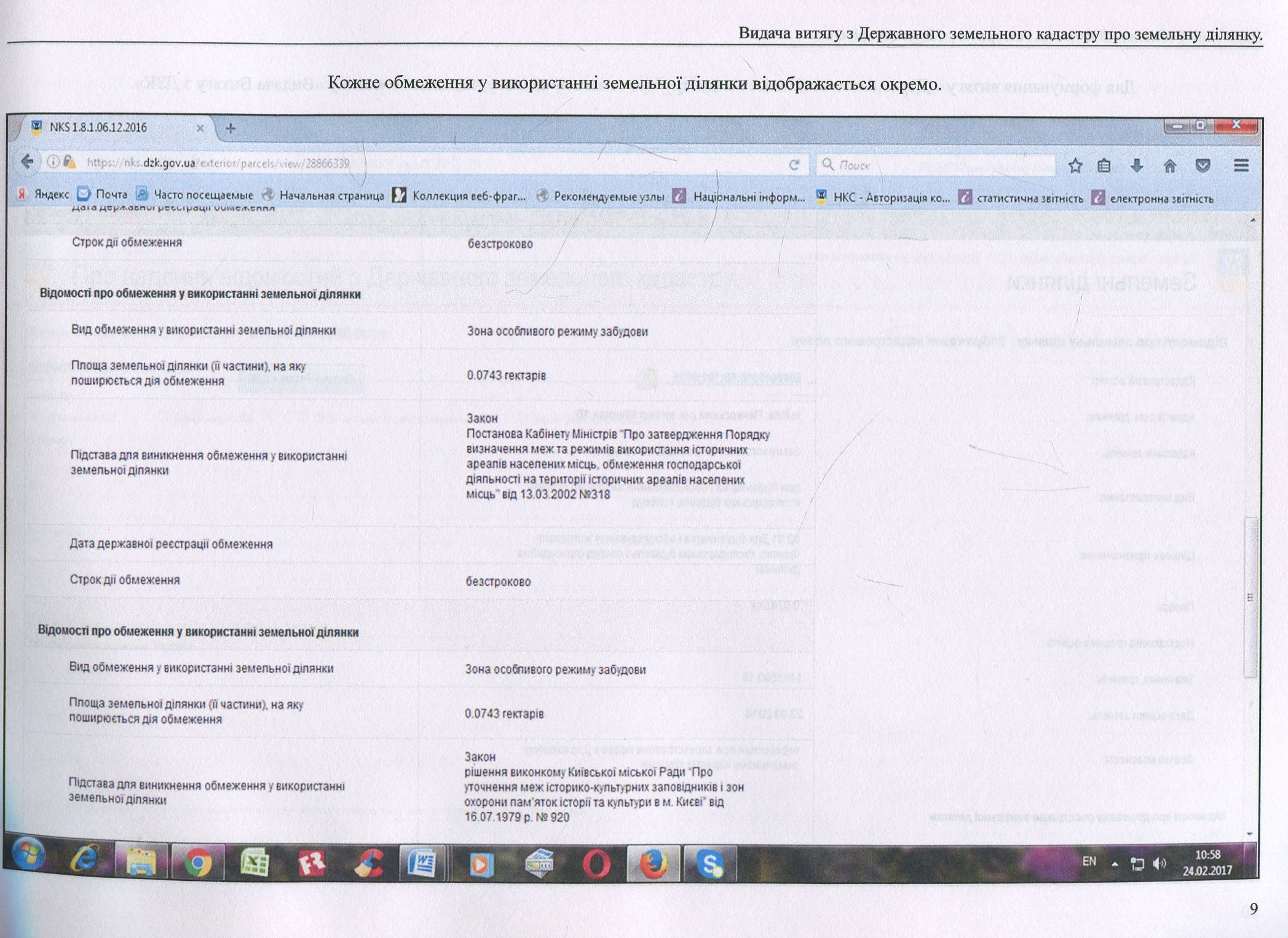Screen dimensions: 1288x938
Task: Open the Коллекция веб-фраг... bookmark
Action: [460, 196]
